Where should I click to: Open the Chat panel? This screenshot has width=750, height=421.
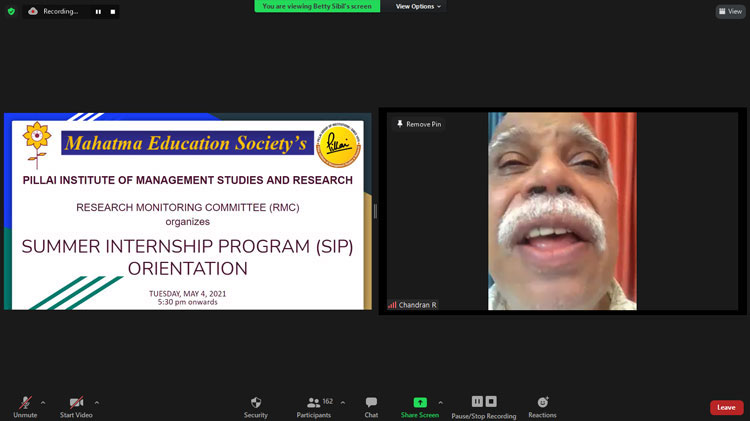coord(371,403)
